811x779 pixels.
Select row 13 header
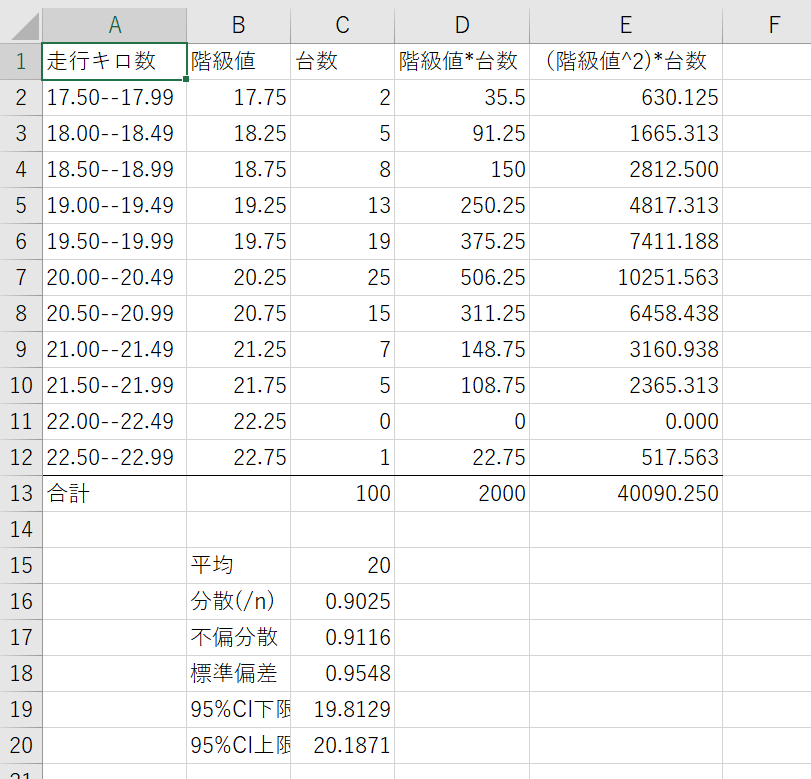point(21,493)
